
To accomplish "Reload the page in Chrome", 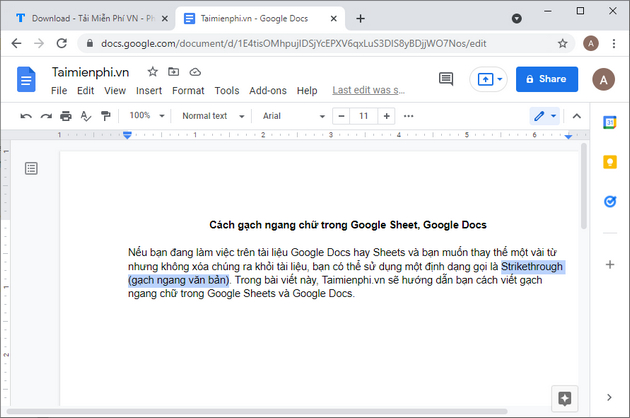I will 61,43.
